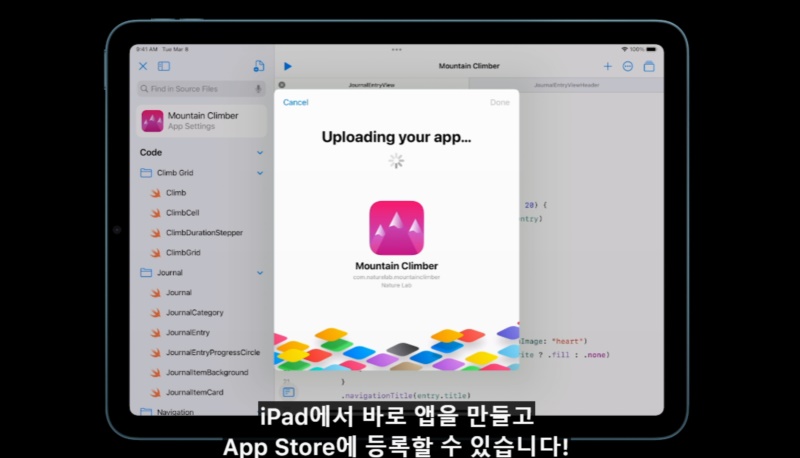Open the JournalEntryProgressCircle file
This screenshot has width=800, height=458.
213,352
